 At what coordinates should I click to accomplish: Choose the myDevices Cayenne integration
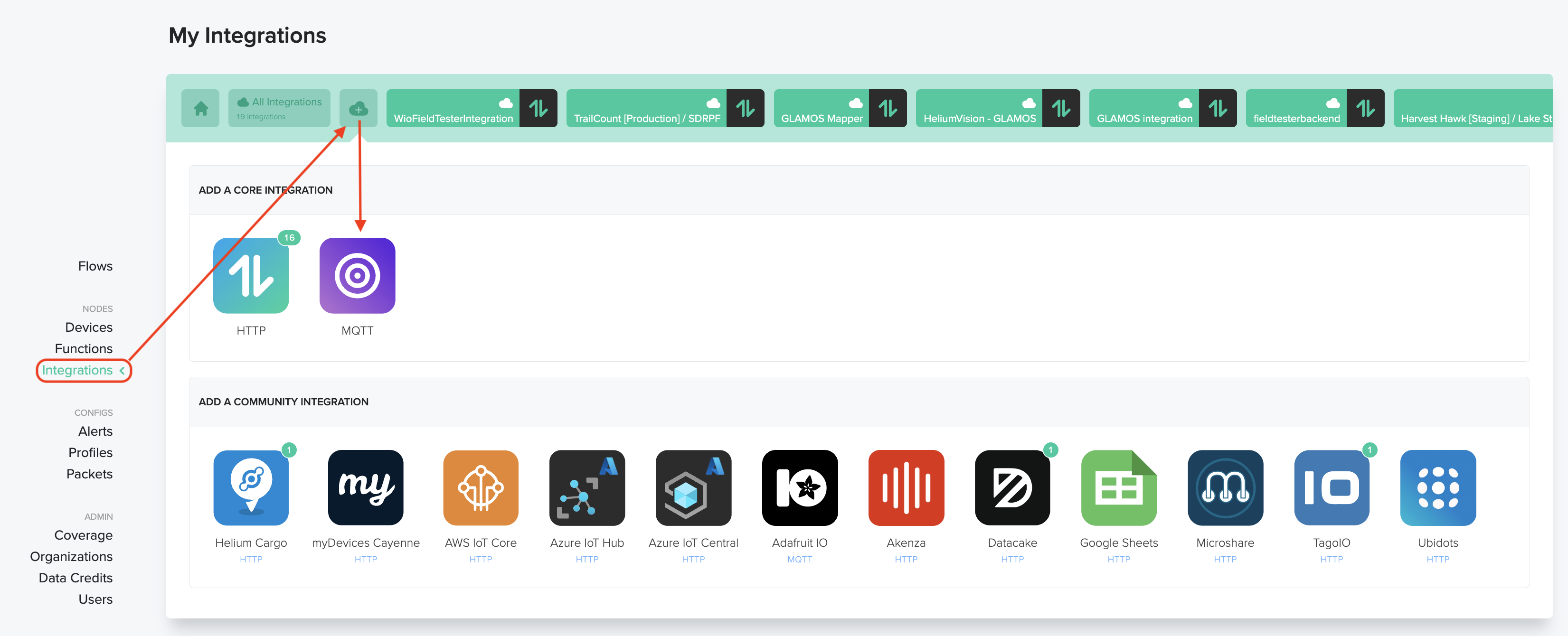(365, 487)
